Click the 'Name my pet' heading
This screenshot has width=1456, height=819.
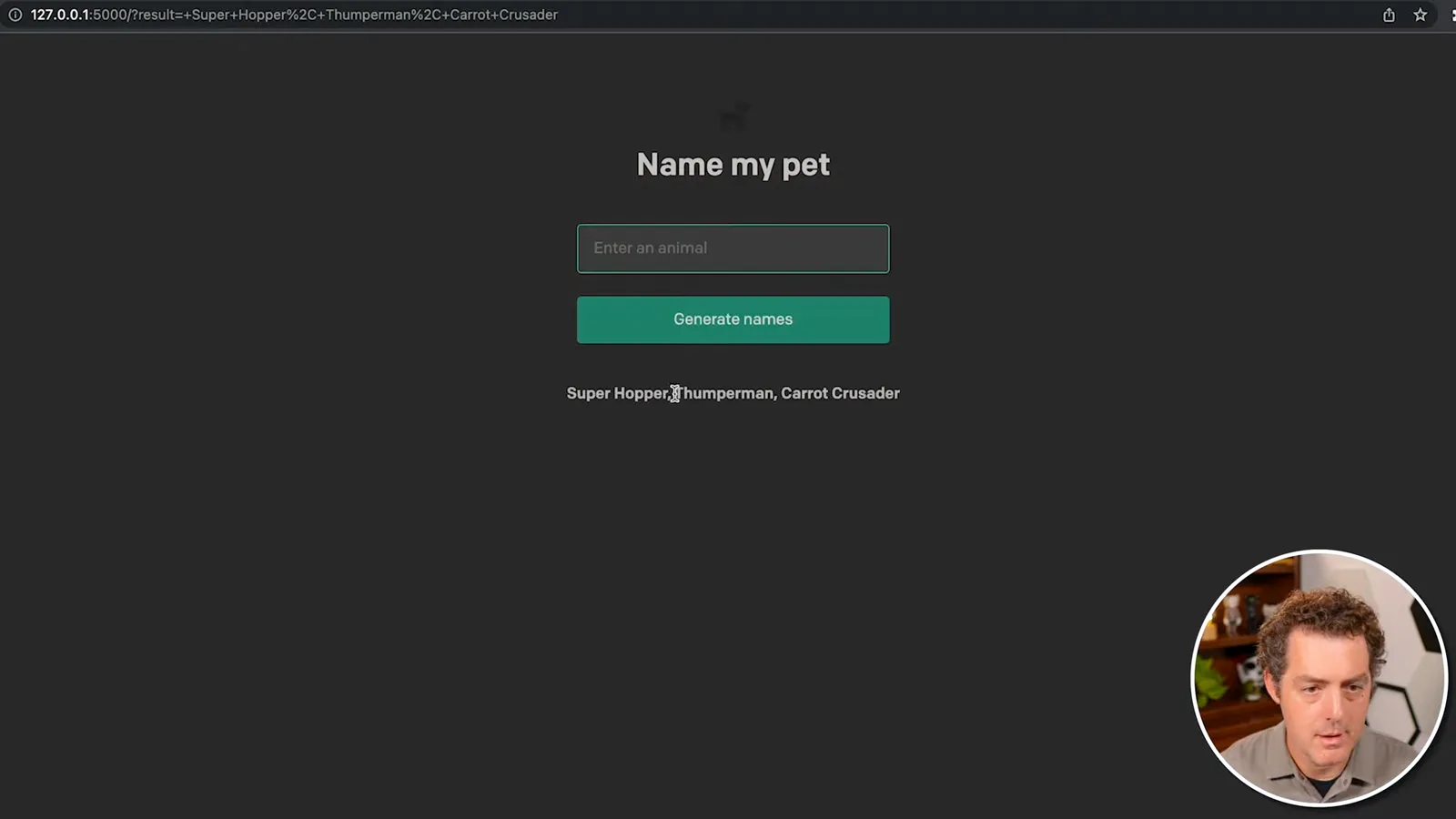click(733, 165)
